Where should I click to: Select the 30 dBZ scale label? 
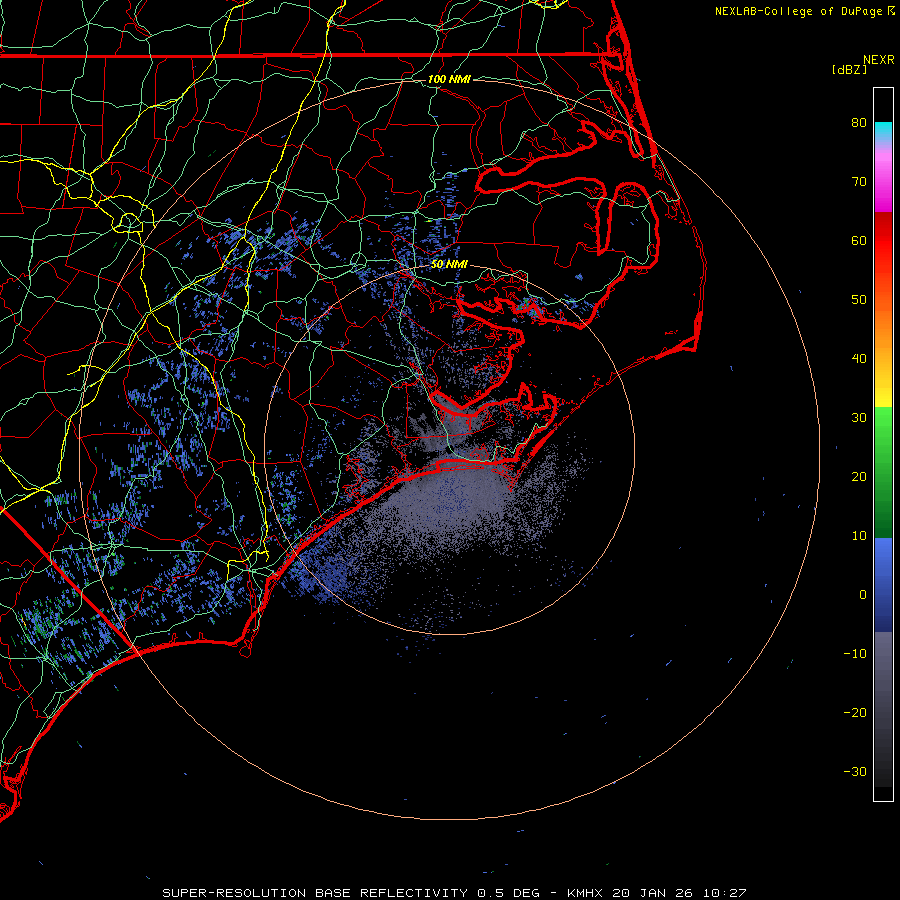point(859,418)
